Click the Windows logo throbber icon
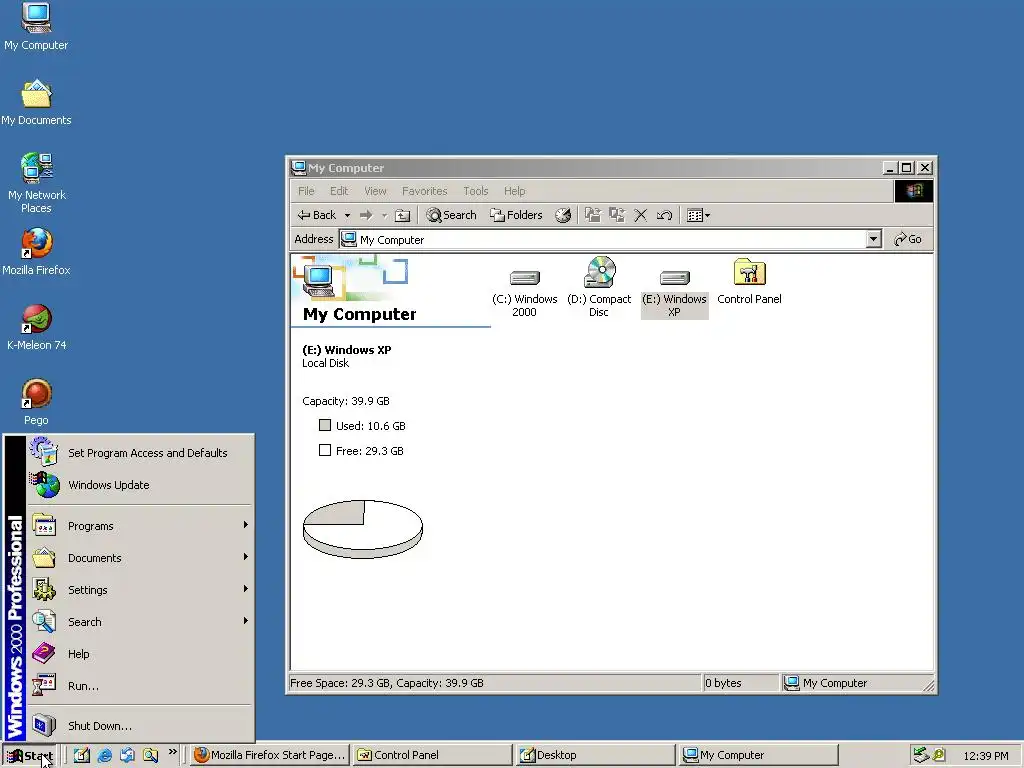1024x768 pixels. tap(914, 191)
